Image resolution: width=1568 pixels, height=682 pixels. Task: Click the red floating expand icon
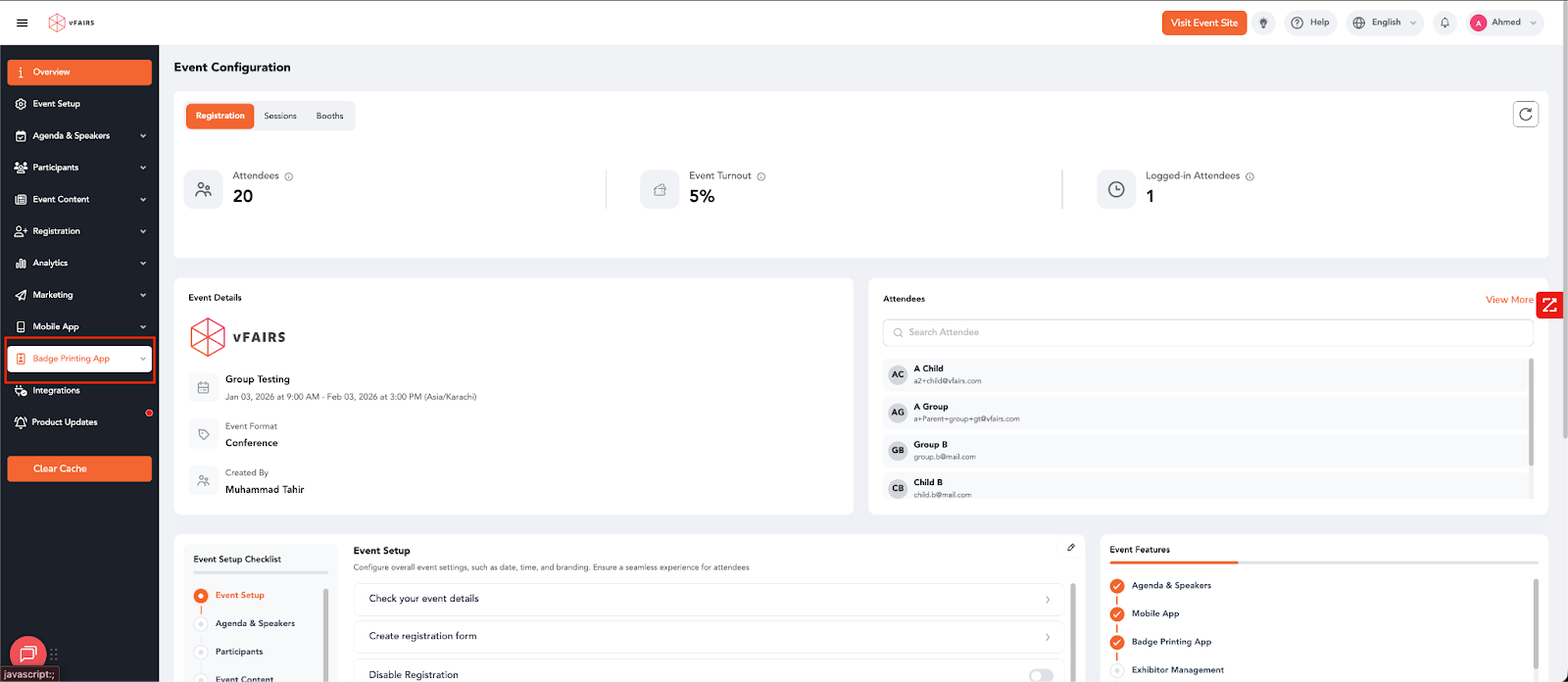click(1549, 306)
